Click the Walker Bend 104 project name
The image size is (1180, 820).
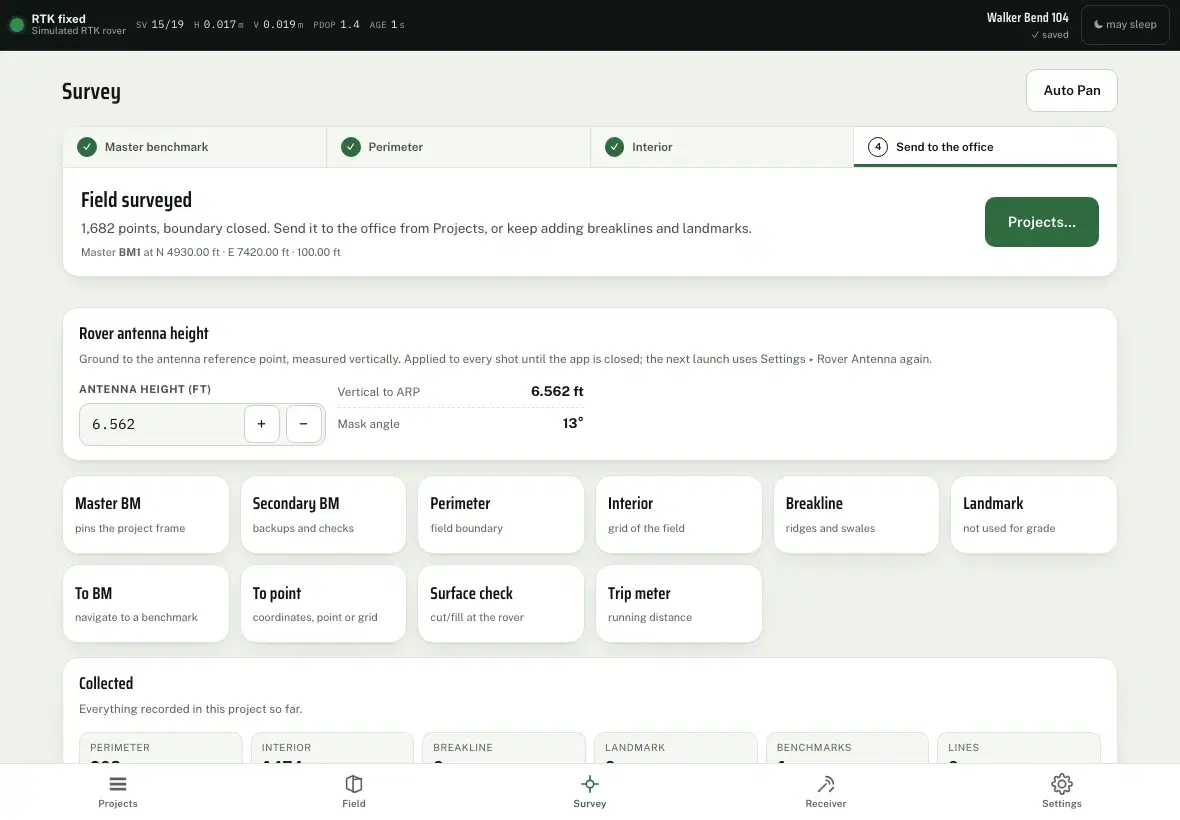pyautogui.click(x=1027, y=17)
